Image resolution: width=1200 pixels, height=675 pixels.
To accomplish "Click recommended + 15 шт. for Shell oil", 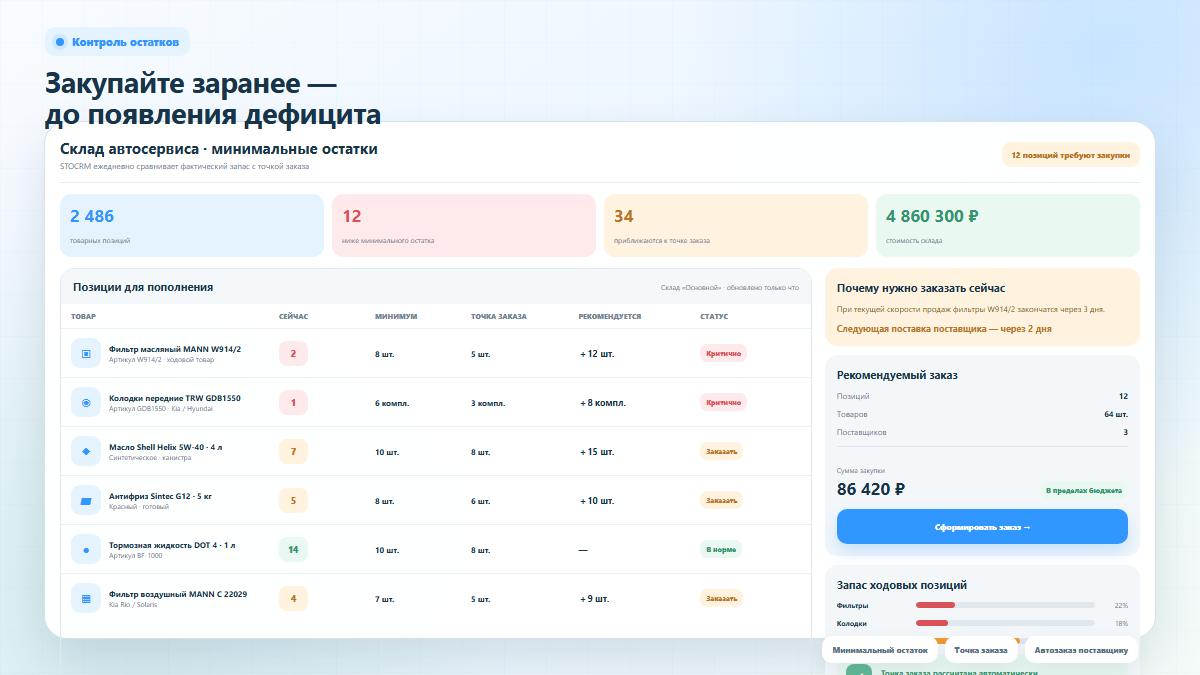I will [597, 452].
